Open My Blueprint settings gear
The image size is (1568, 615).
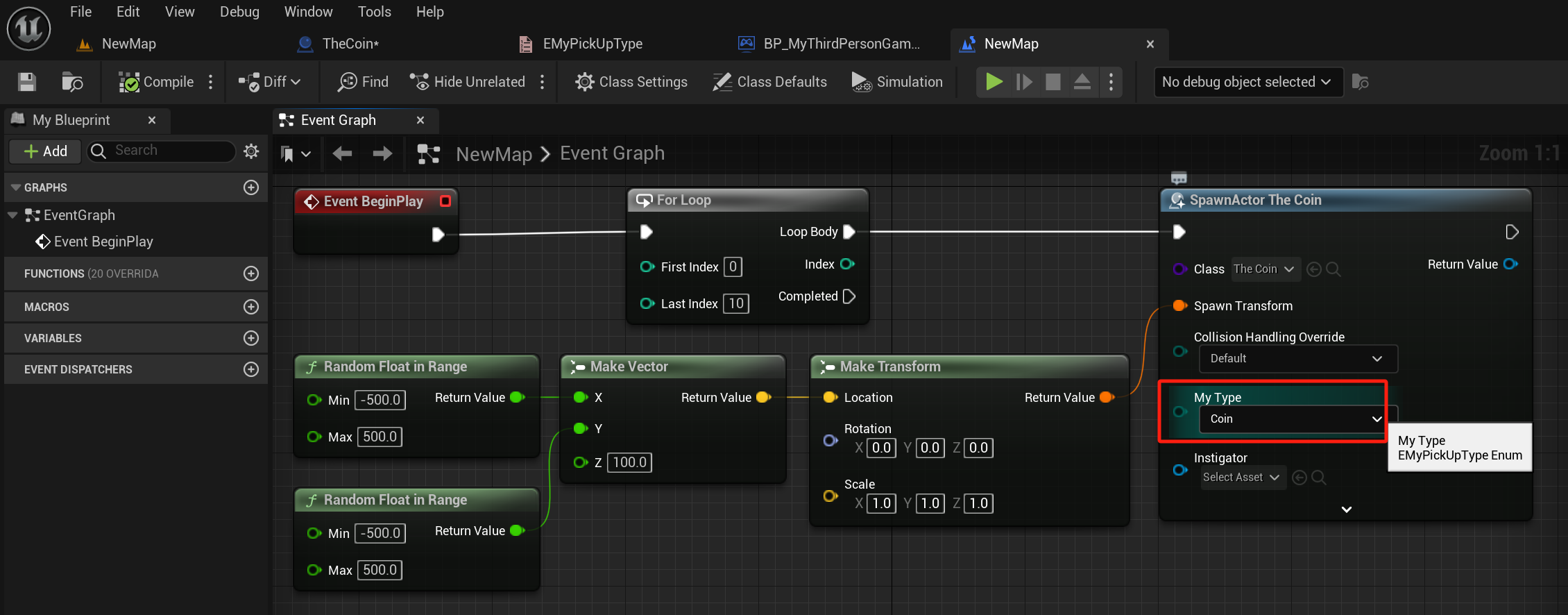(x=251, y=151)
